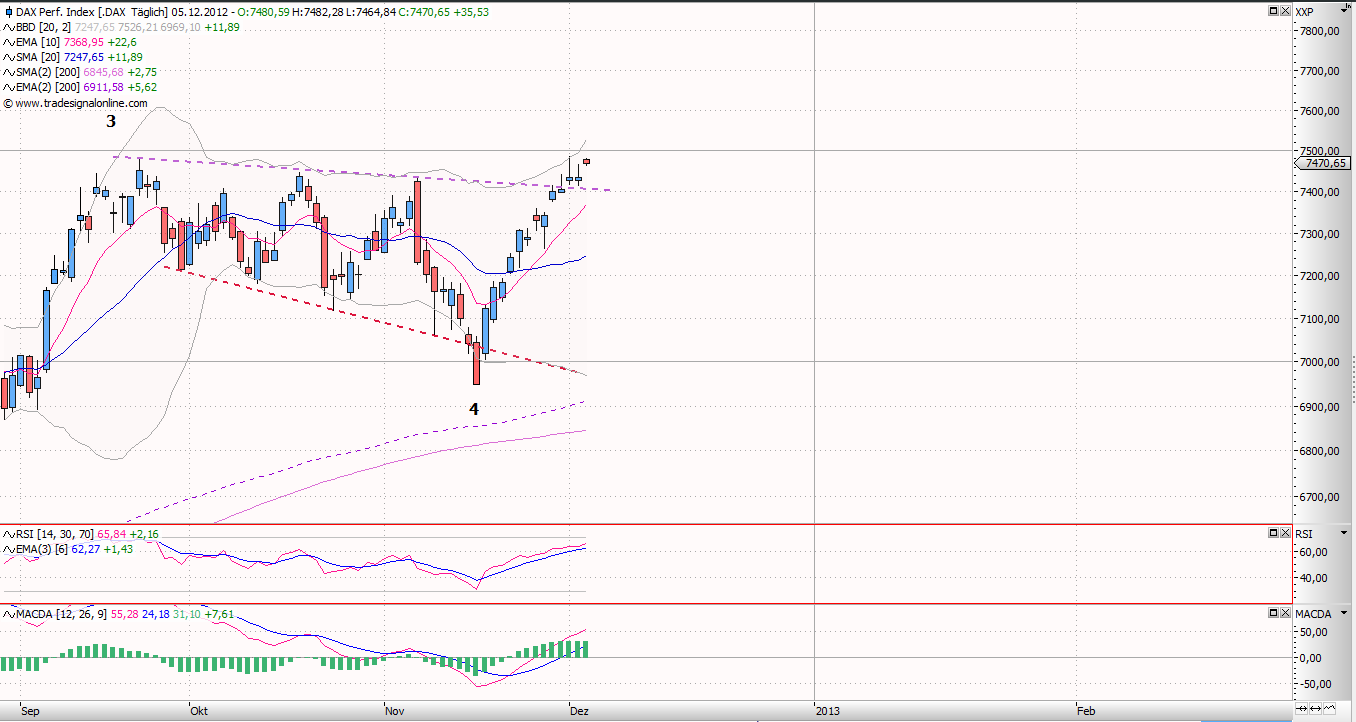Click the compress time axis arrows icon

coord(1299,709)
